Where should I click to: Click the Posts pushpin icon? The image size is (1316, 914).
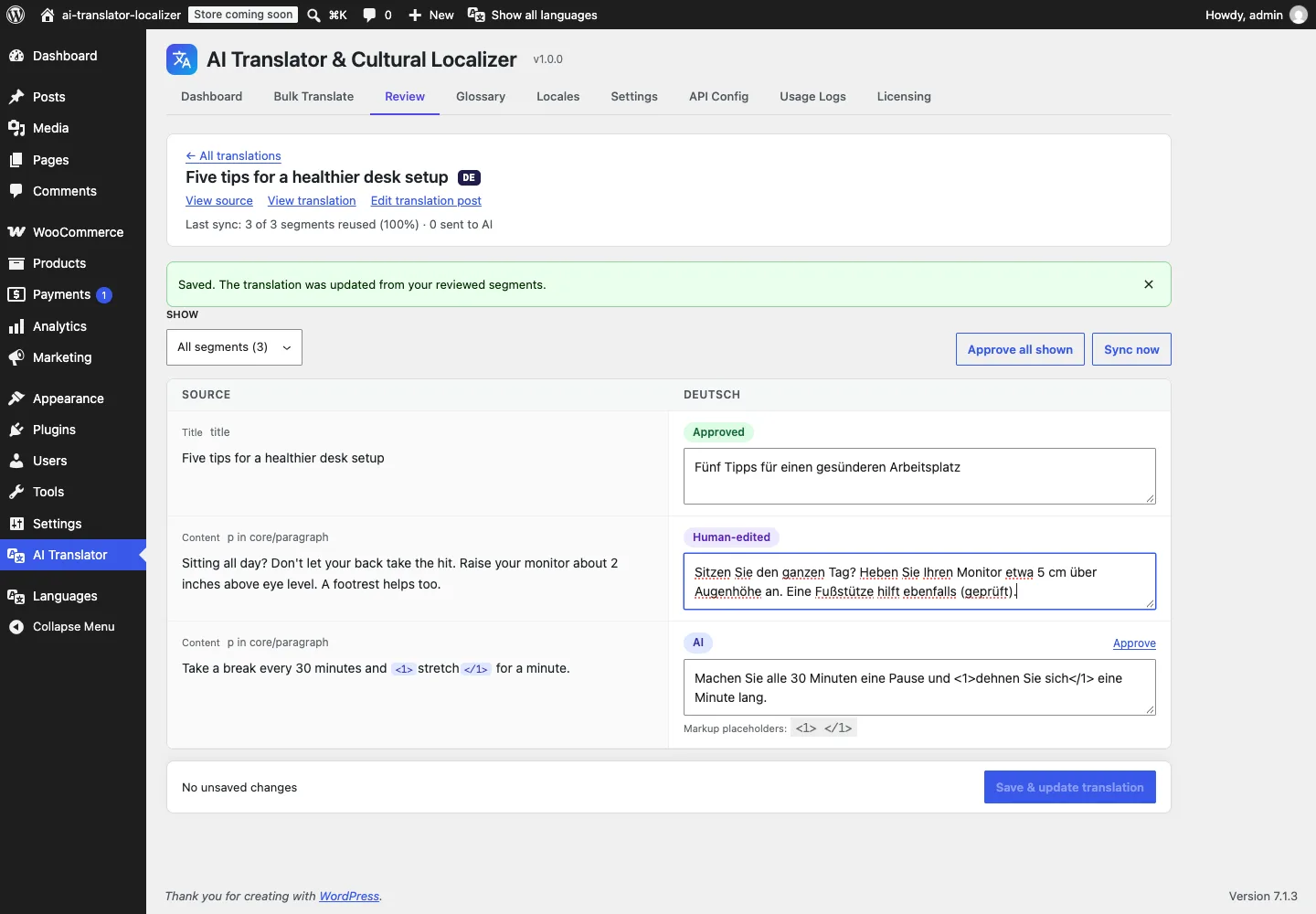[16, 97]
